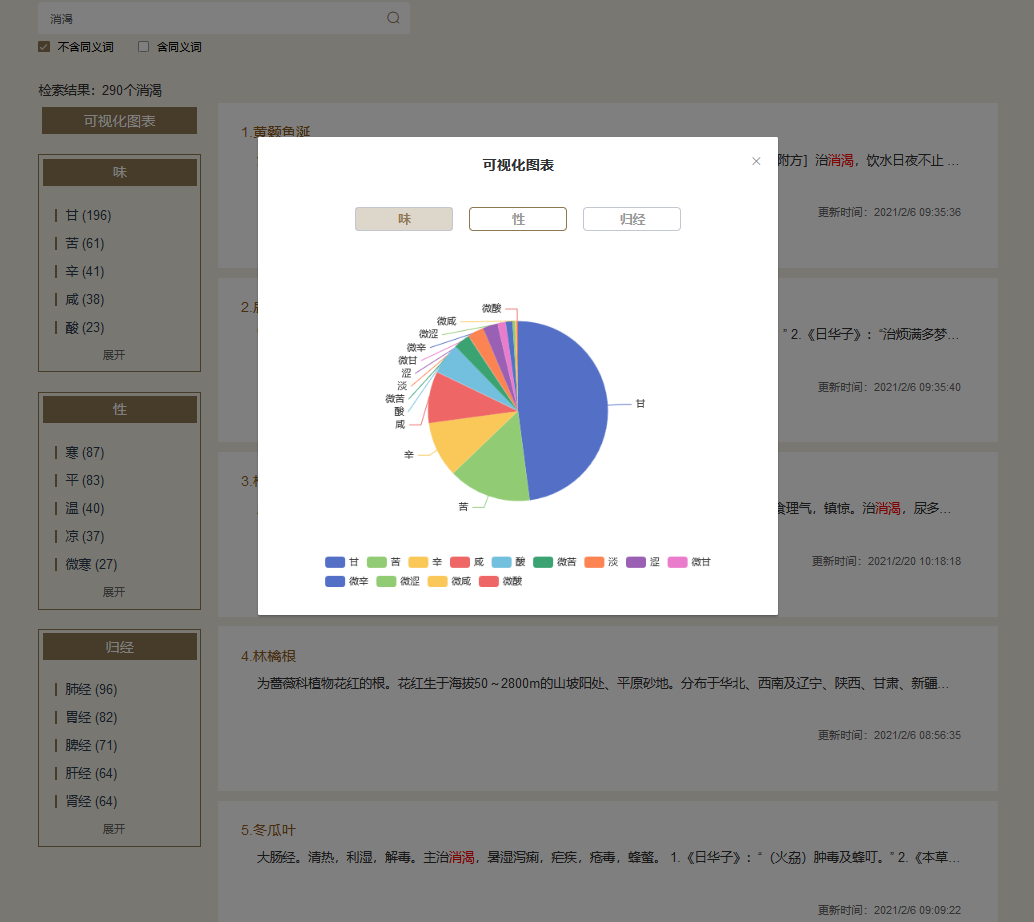The image size is (1034, 922).
Task: Toggle the 苦 legend swatch
Action: [377, 562]
